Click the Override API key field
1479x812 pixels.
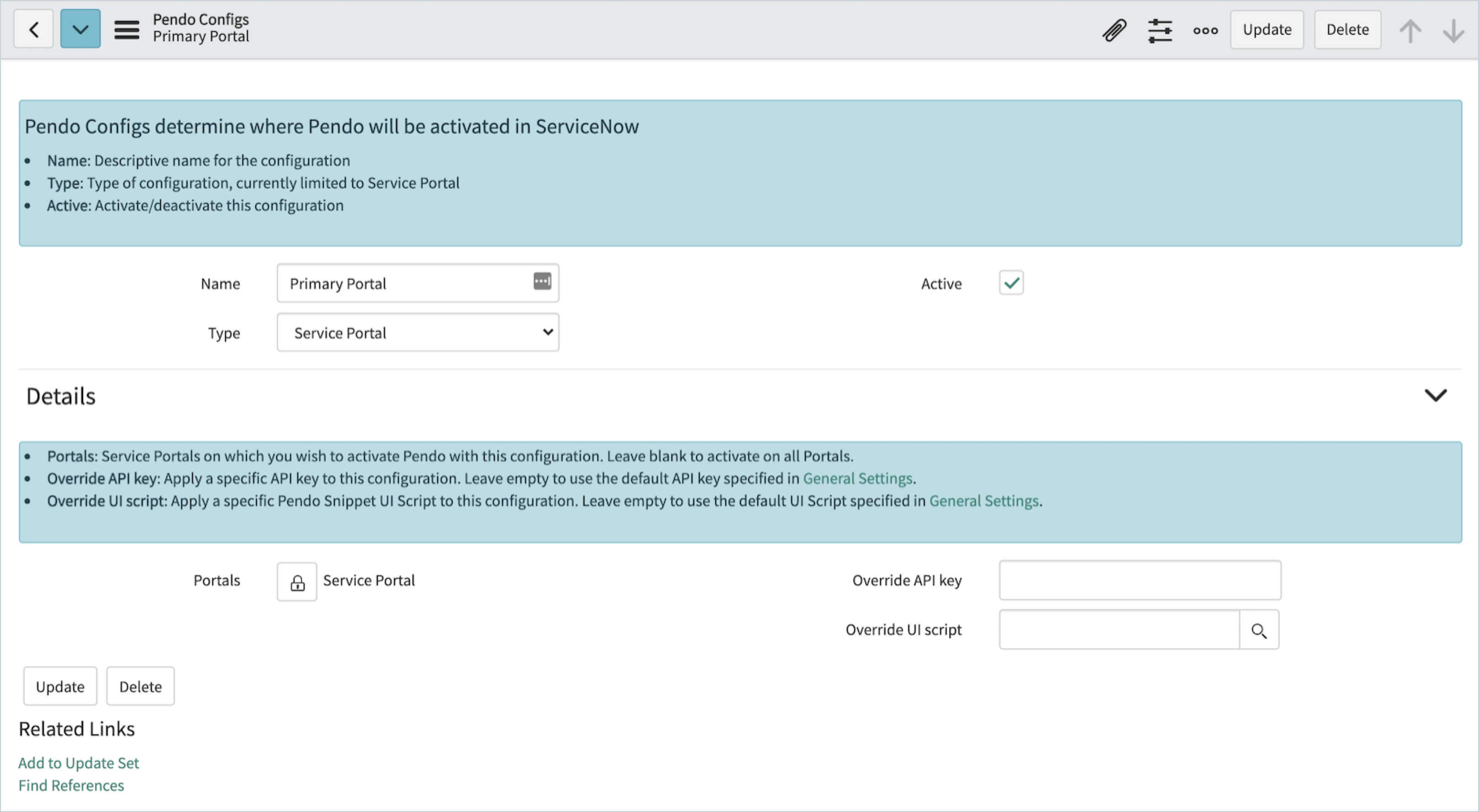click(1140, 580)
